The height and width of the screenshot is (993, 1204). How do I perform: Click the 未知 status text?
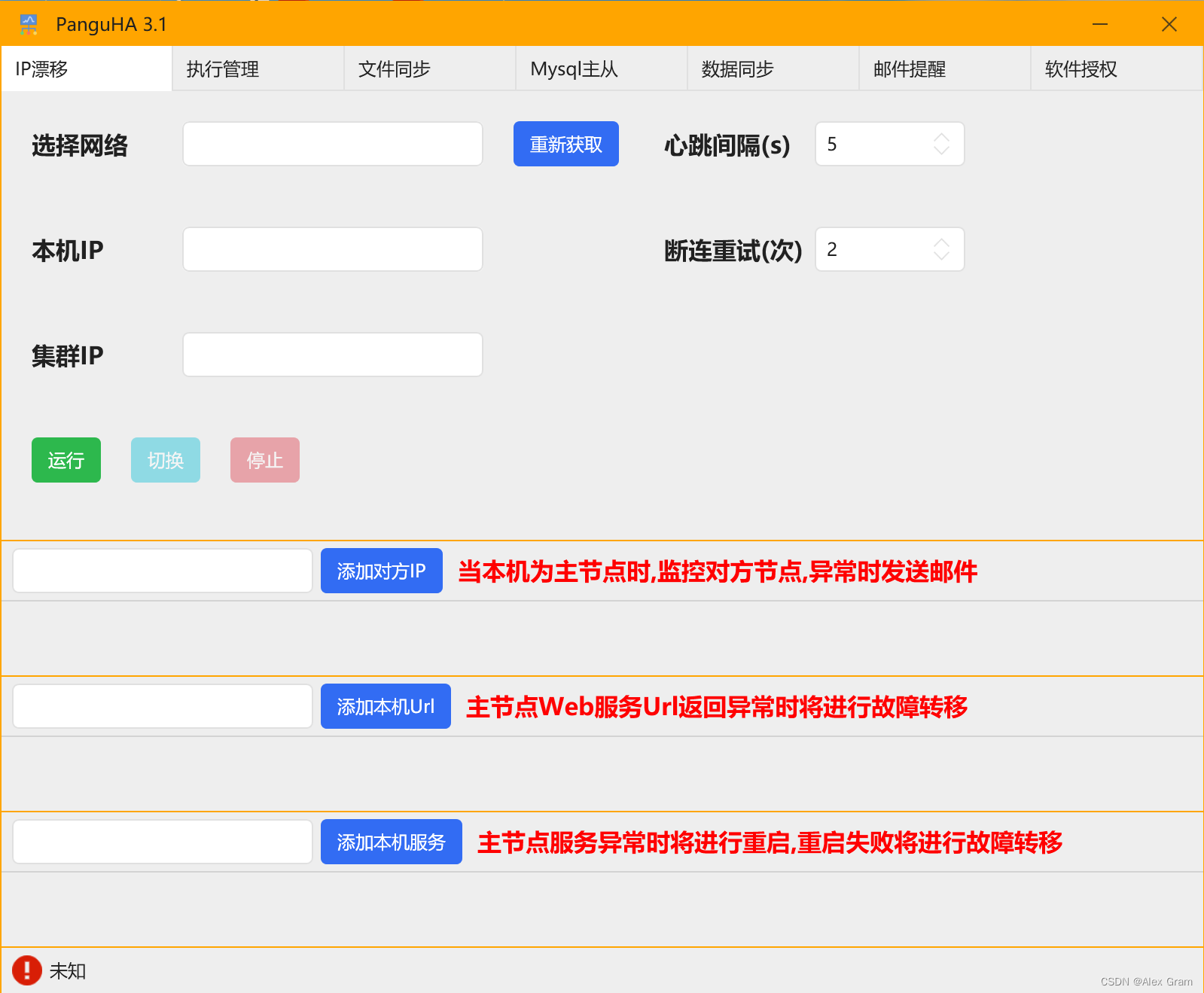[x=68, y=971]
